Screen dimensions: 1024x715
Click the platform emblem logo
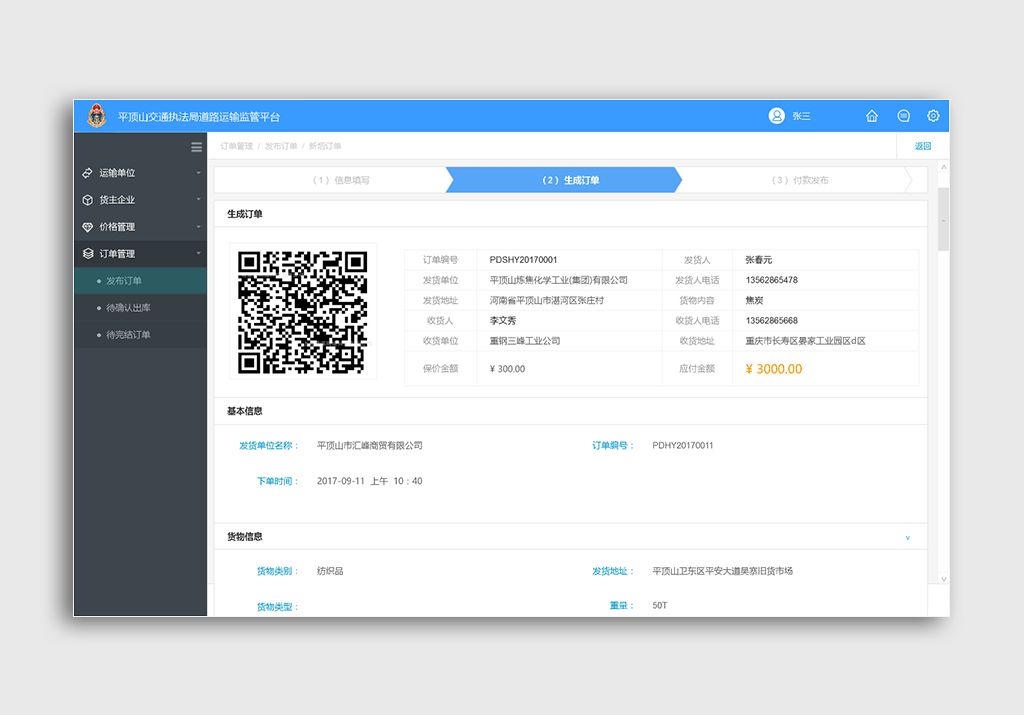pos(97,116)
